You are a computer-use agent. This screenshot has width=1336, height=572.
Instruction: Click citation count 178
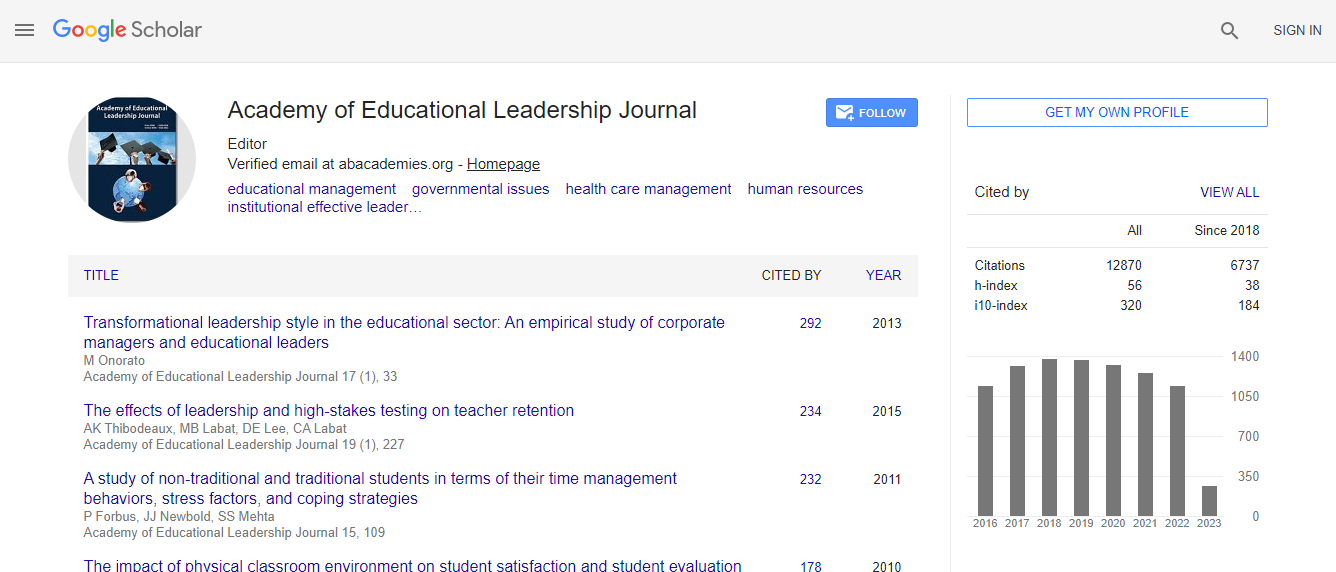click(810, 566)
